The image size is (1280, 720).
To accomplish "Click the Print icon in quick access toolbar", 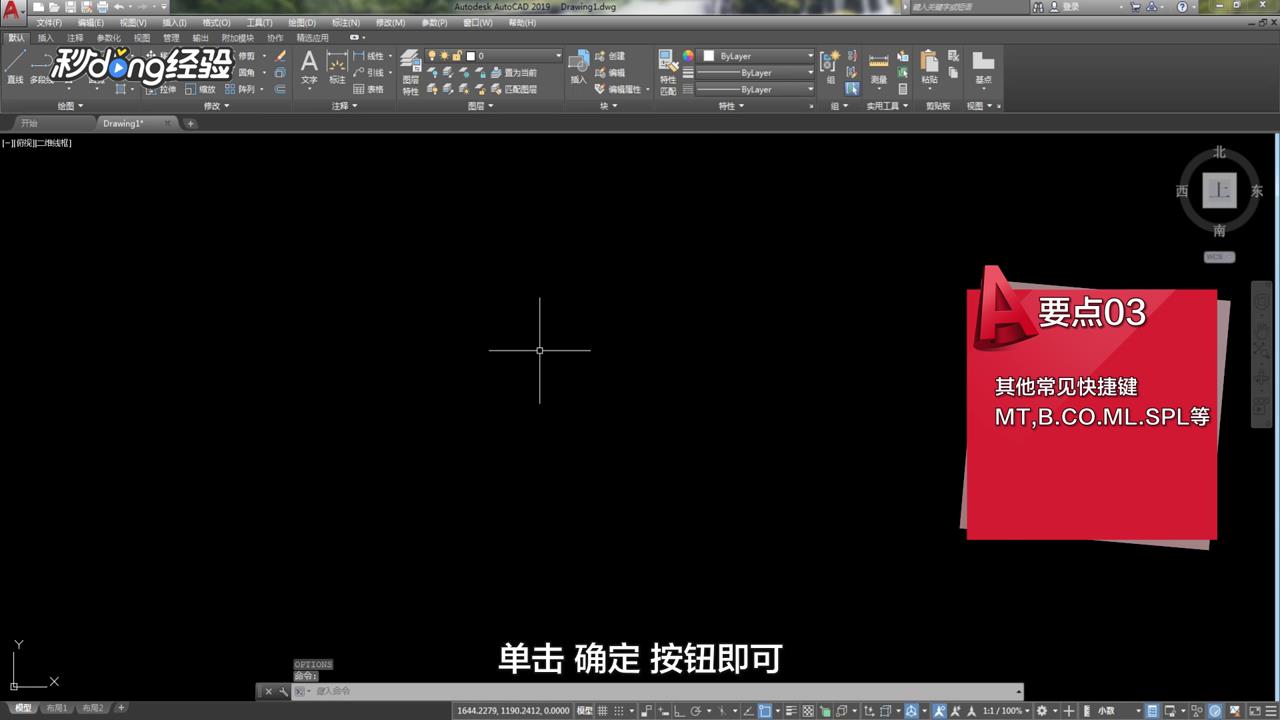I will pyautogui.click(x=102, y=7).
